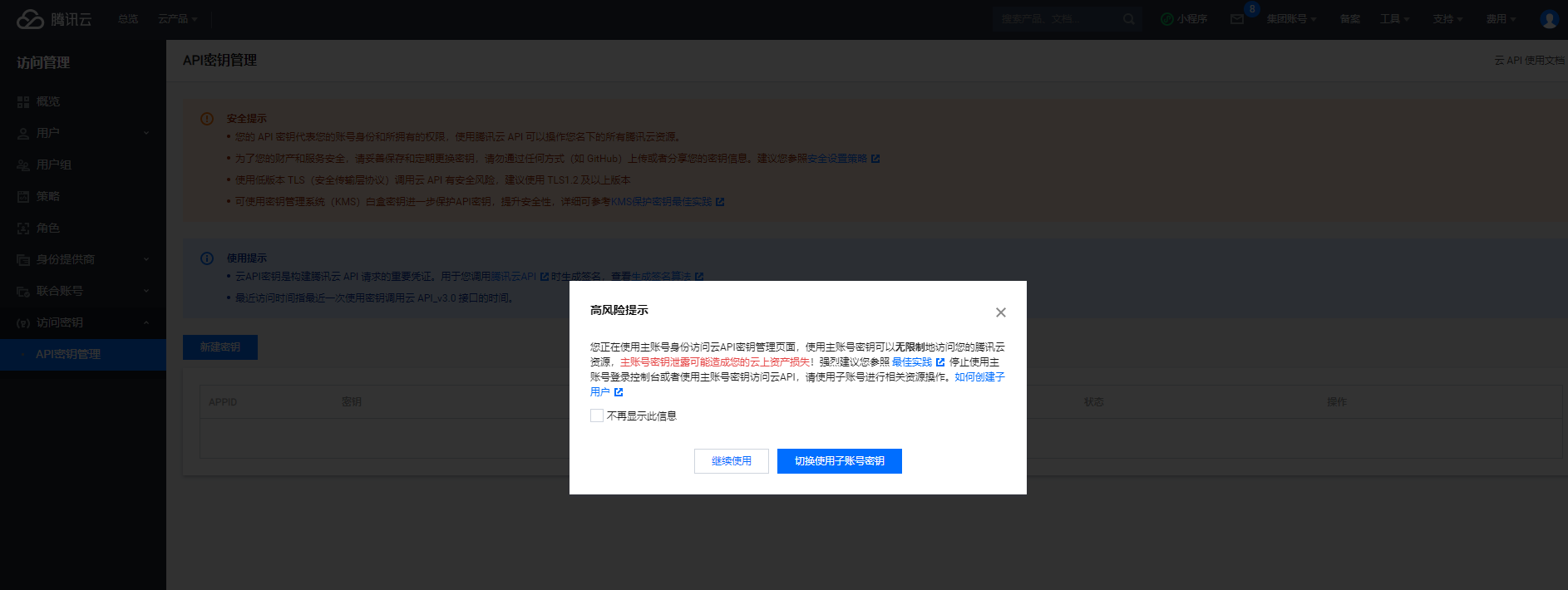Select API密钥管理 in the sidebar
The height and width of the screenshot is (590, 1568).
(x=83, y=354)
